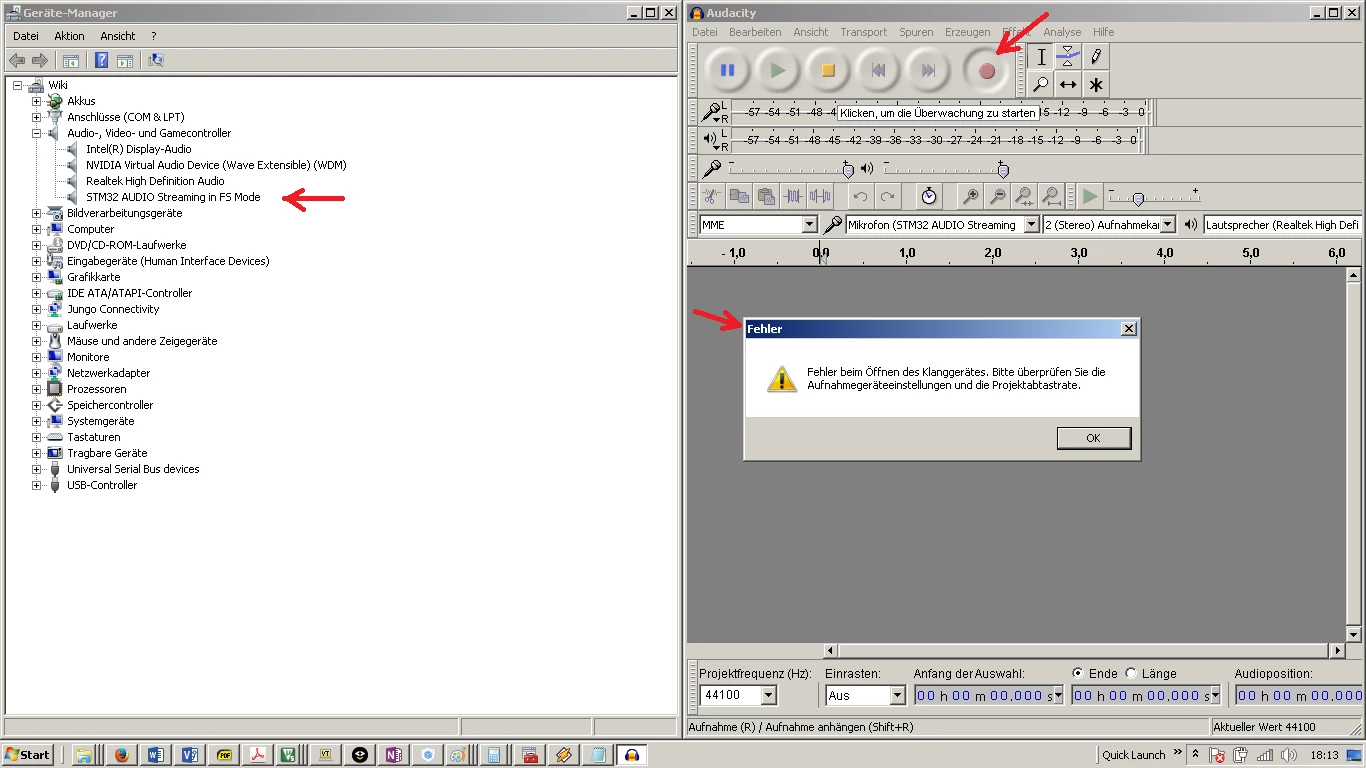Click the Fit Selection zoom icon
1366x768 pixels.
coord(1024,196)
